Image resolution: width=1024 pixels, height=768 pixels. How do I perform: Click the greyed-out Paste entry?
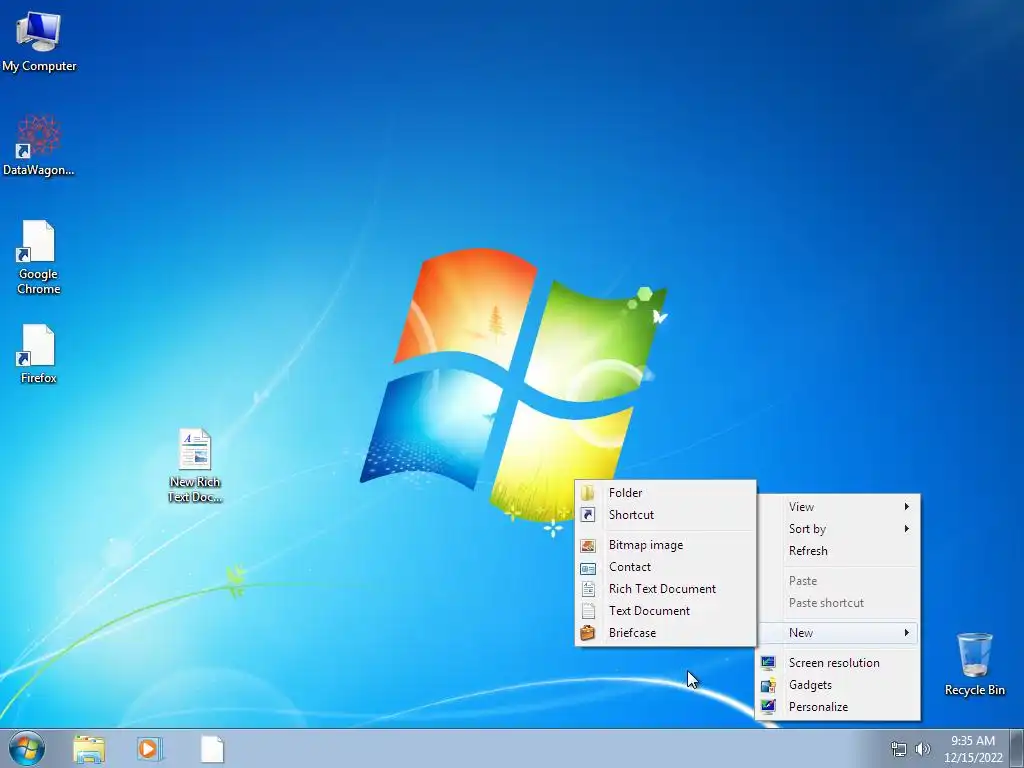(838, 581)
